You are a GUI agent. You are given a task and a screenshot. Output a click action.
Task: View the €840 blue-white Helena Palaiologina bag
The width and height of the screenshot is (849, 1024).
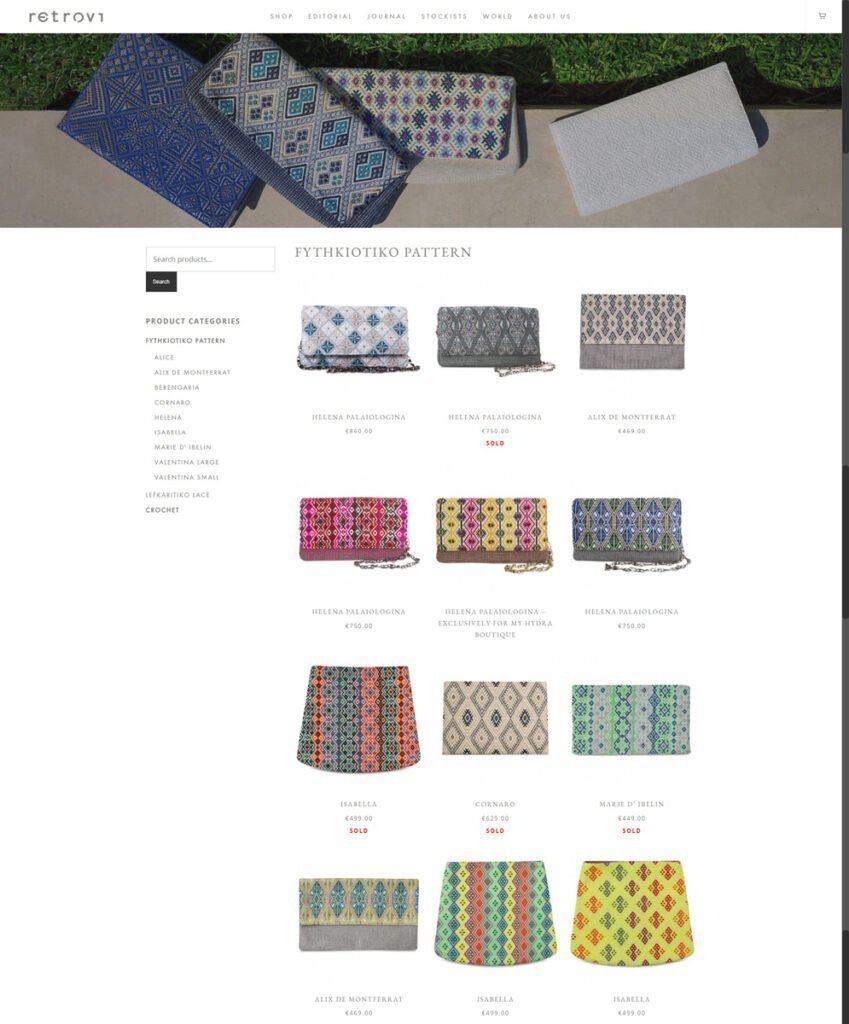(x=359, y=338)
